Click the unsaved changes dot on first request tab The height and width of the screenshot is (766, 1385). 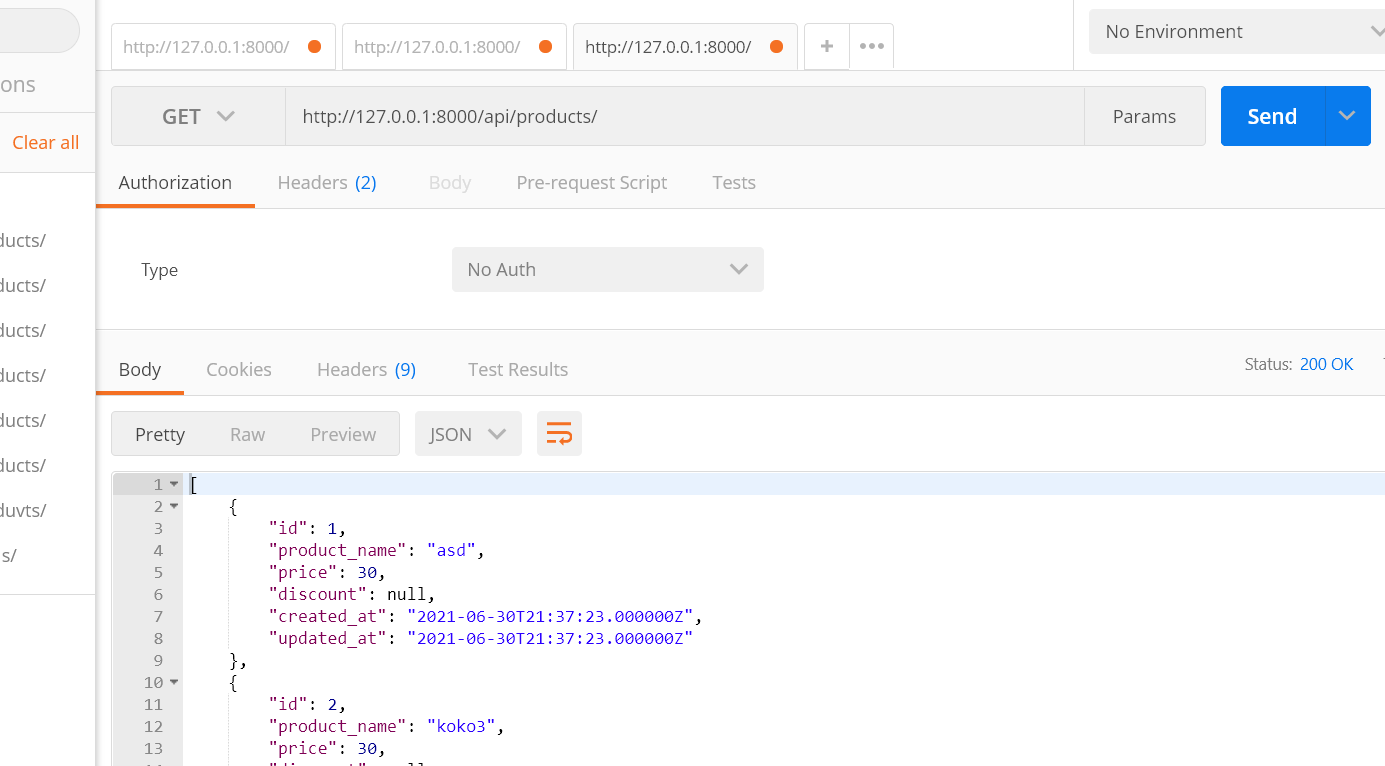click(313, 45)
